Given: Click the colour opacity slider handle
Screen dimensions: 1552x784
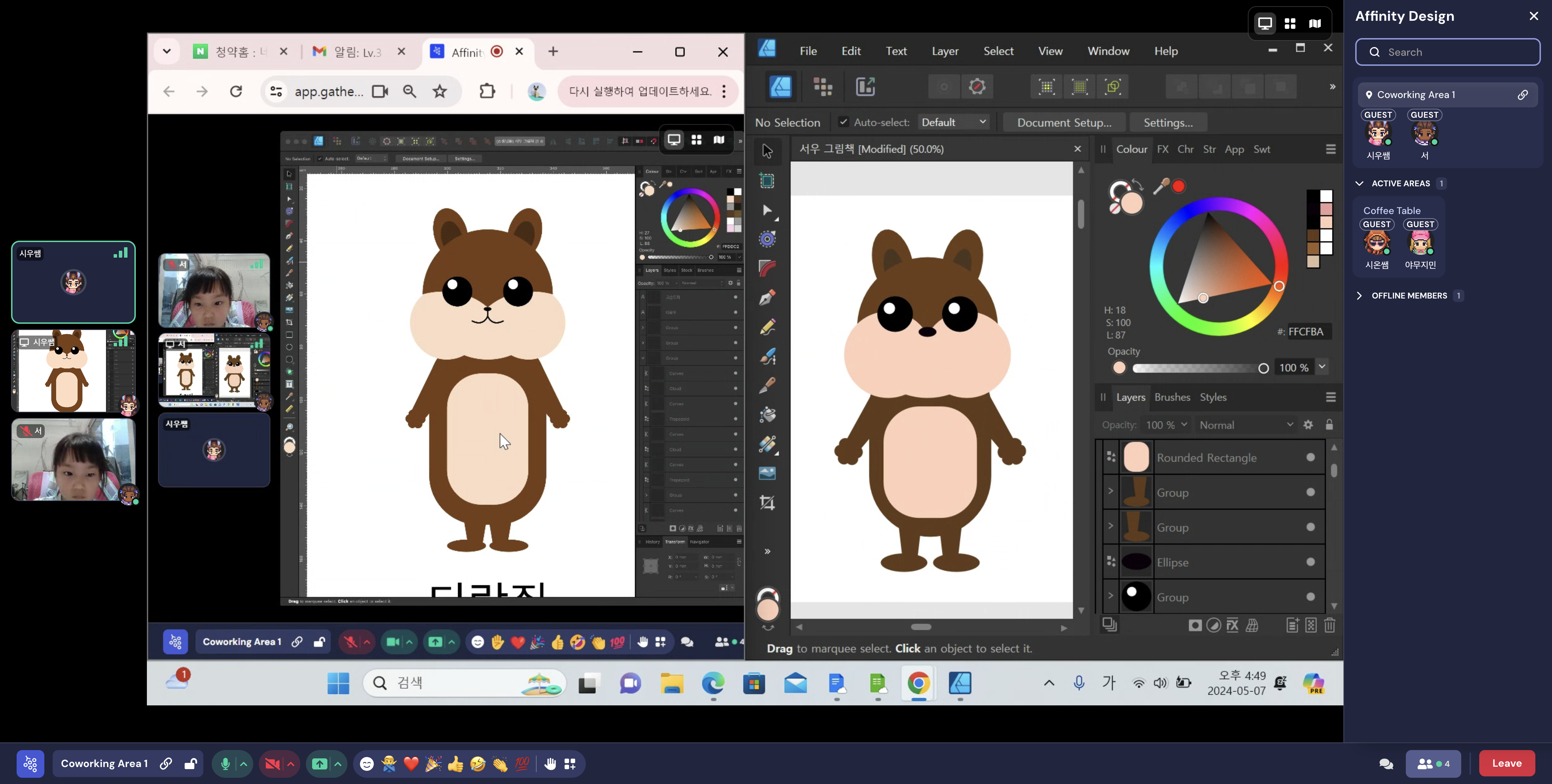Looking at the screenshot, I should [x=1263, y=368].
